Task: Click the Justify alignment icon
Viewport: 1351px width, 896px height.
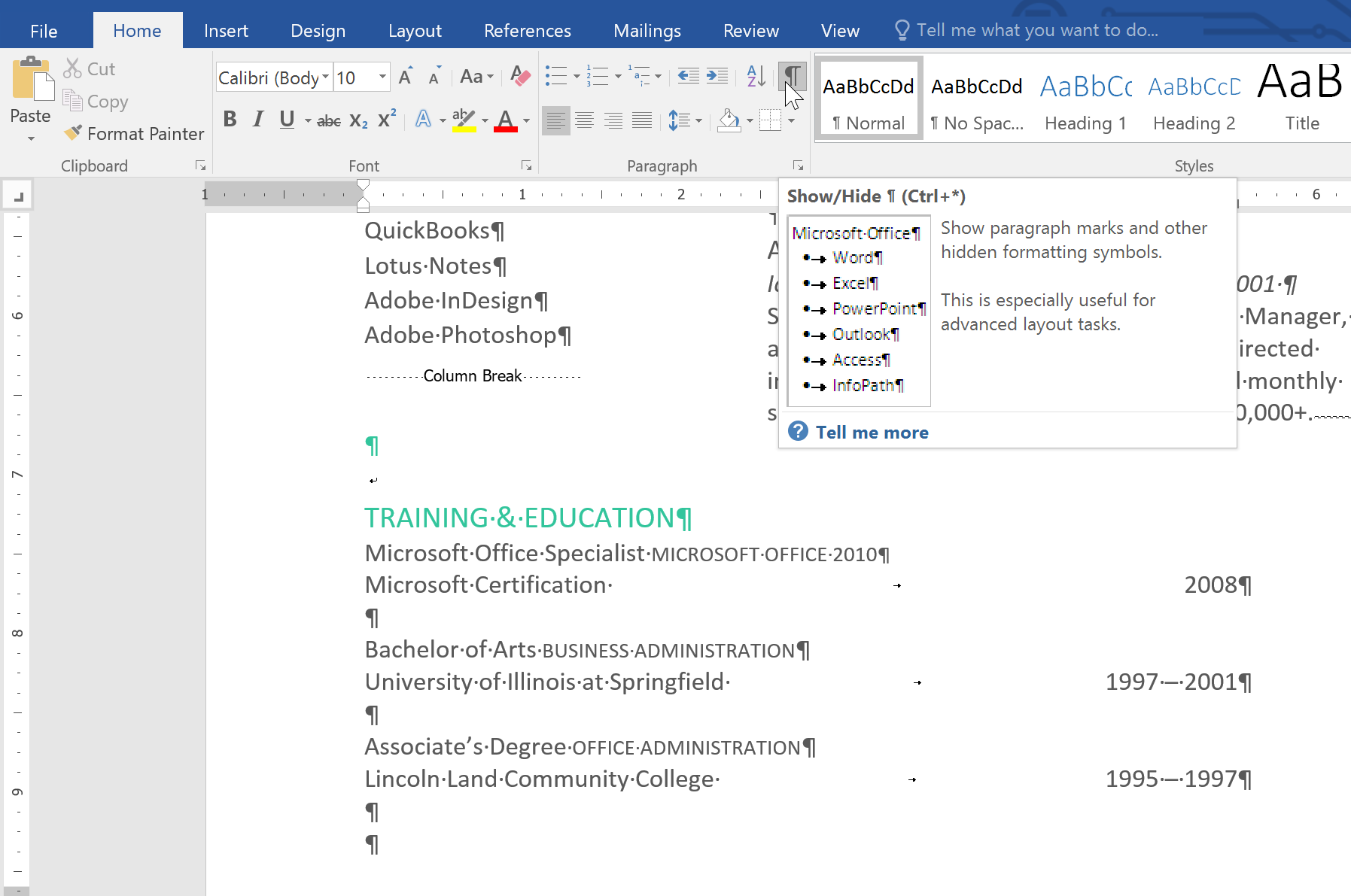Action: (x=642, y=120)
